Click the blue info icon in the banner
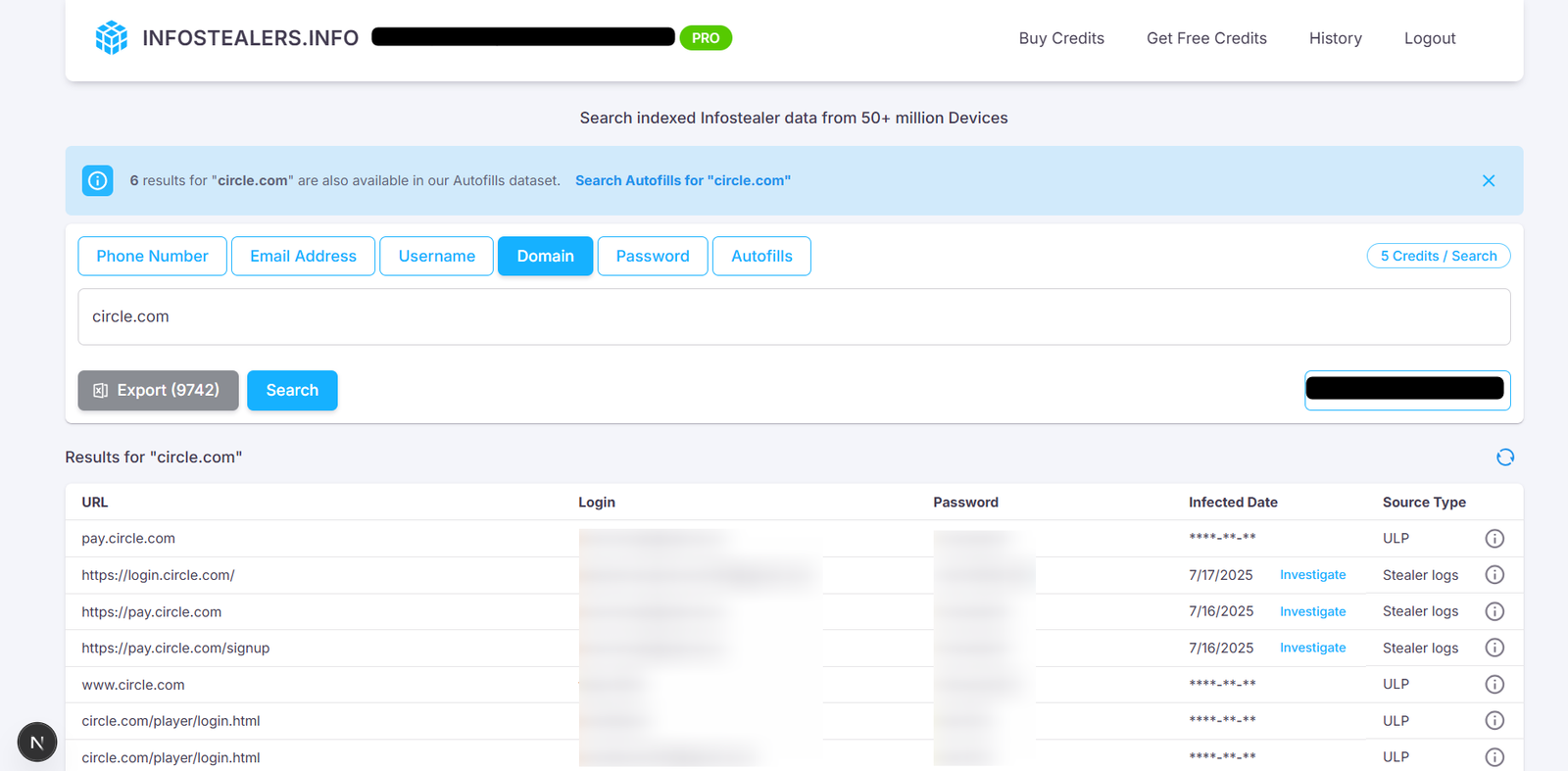 pos(98,180)
